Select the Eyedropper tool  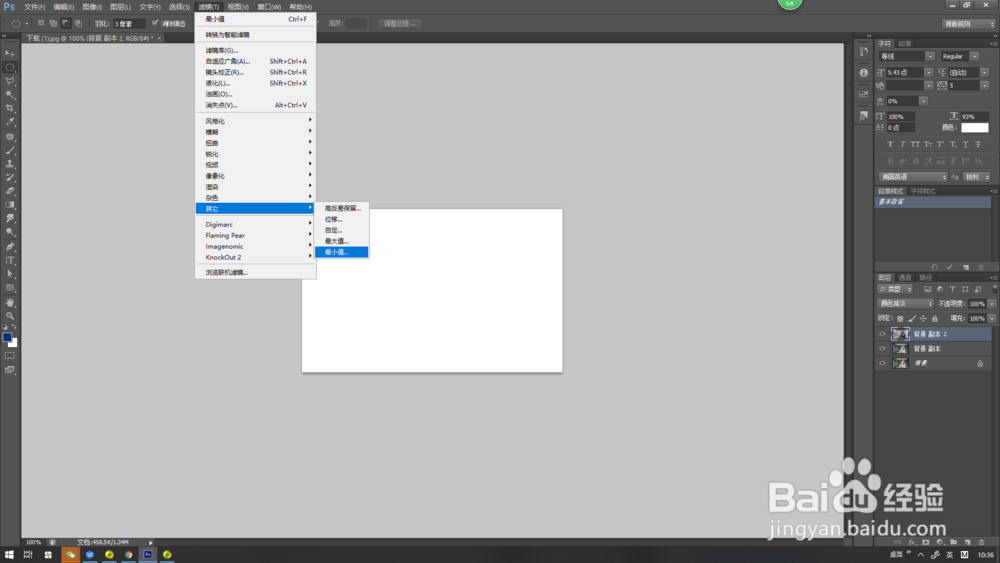click(x=10, y=122)
